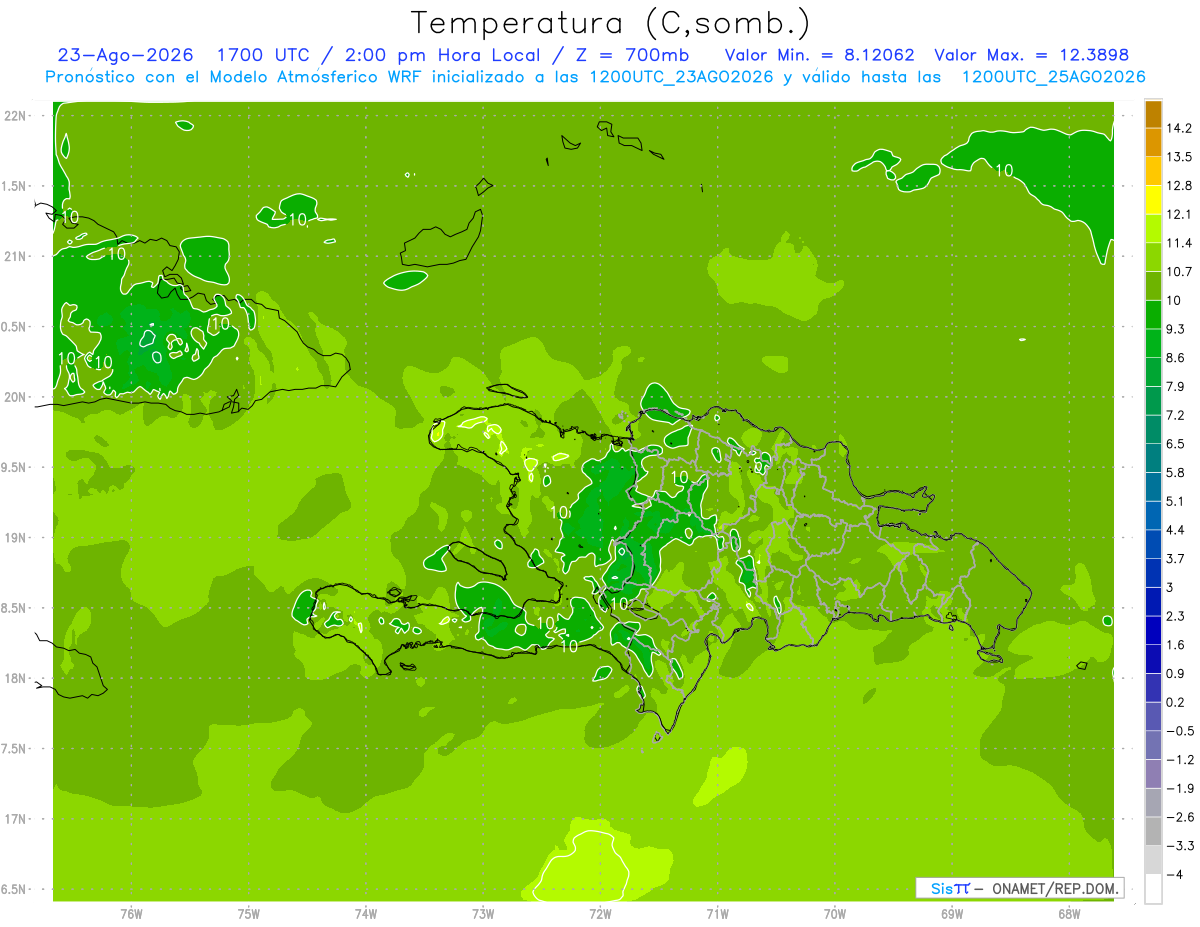Click the latitude axis label '19N'
The height and width of the screenshot is (927, 1200).
click(17, 538)
